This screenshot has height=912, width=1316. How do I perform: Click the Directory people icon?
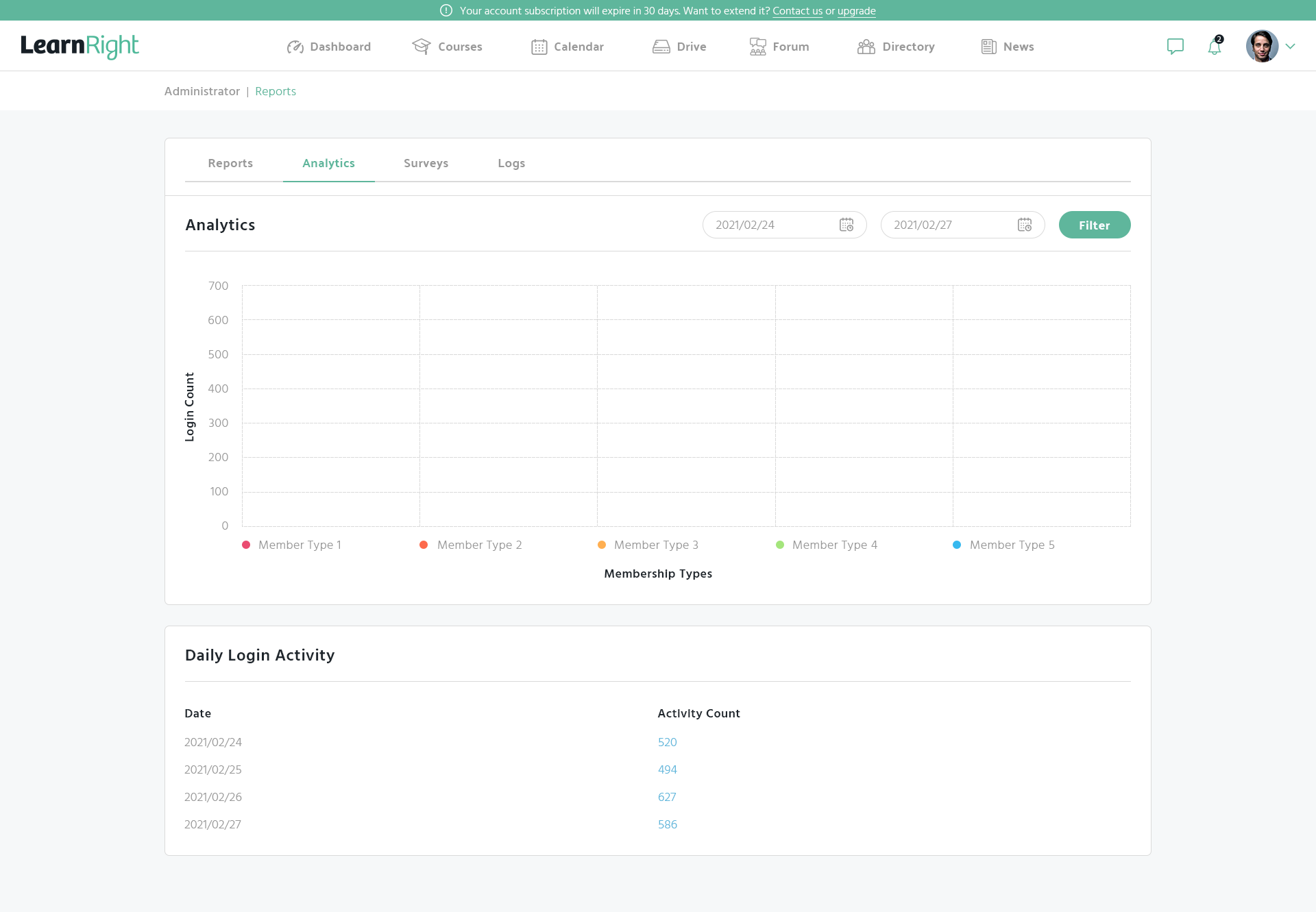coord(866,47)
